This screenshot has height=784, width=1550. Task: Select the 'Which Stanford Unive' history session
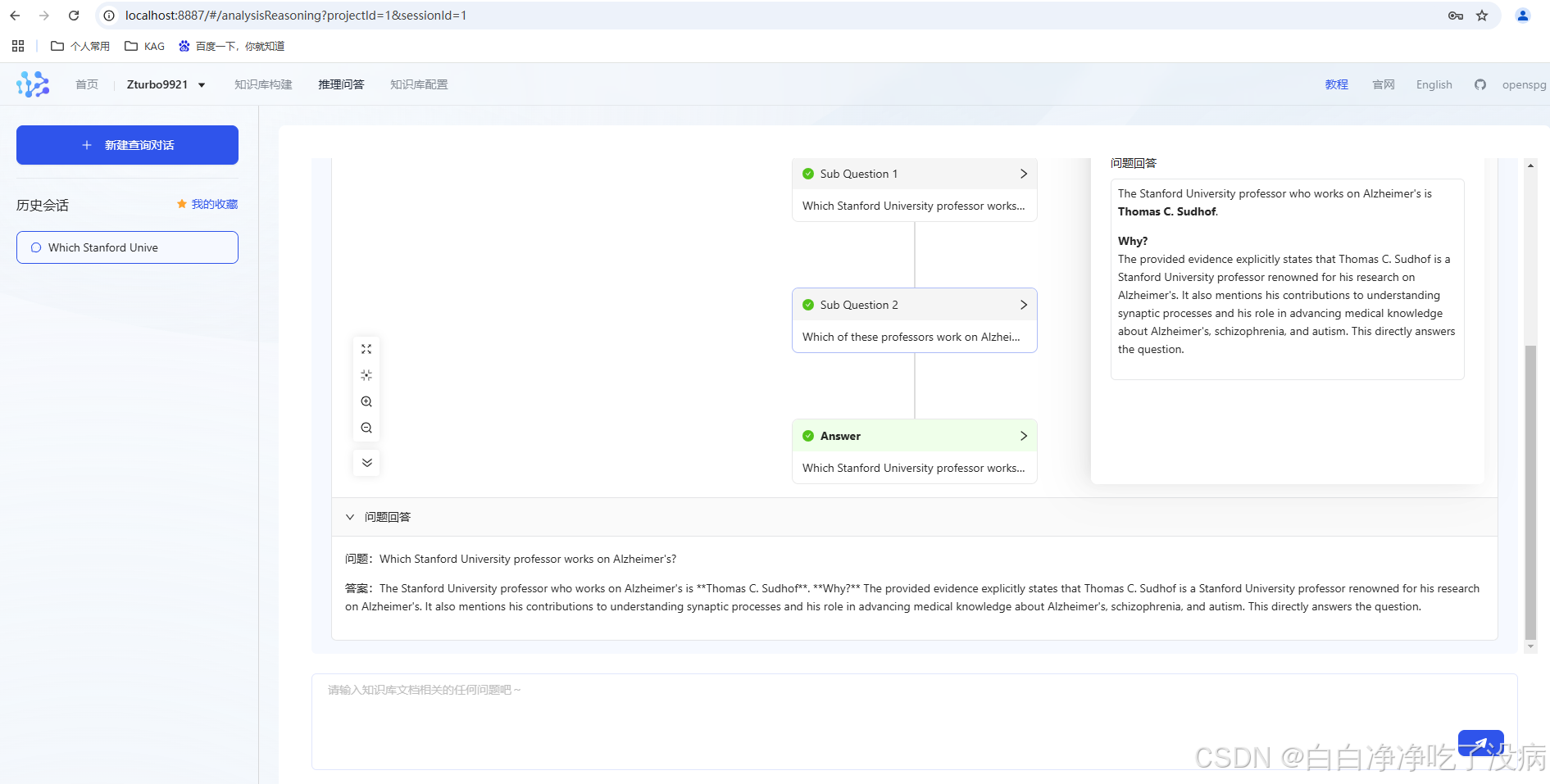point(127,247)
